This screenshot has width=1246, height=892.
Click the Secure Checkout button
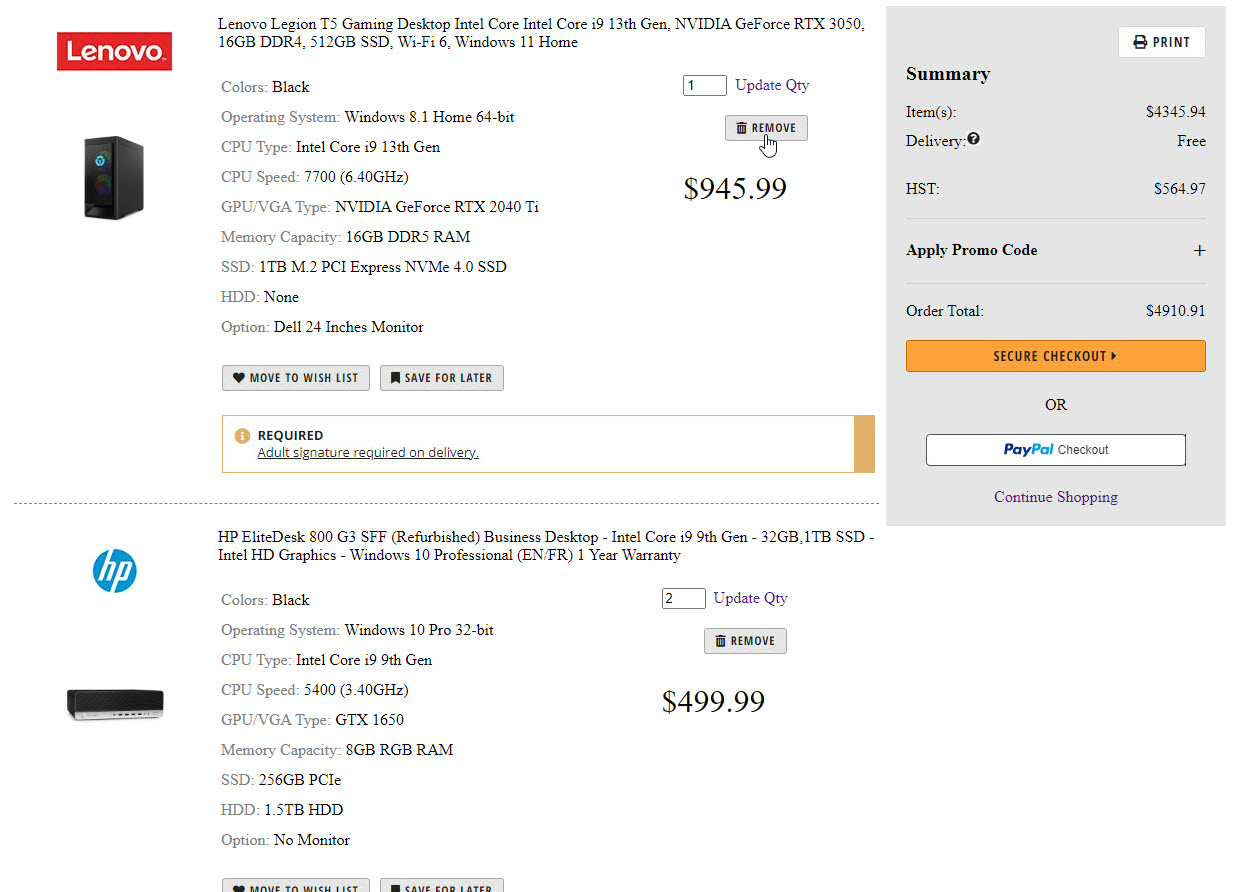1055,356
